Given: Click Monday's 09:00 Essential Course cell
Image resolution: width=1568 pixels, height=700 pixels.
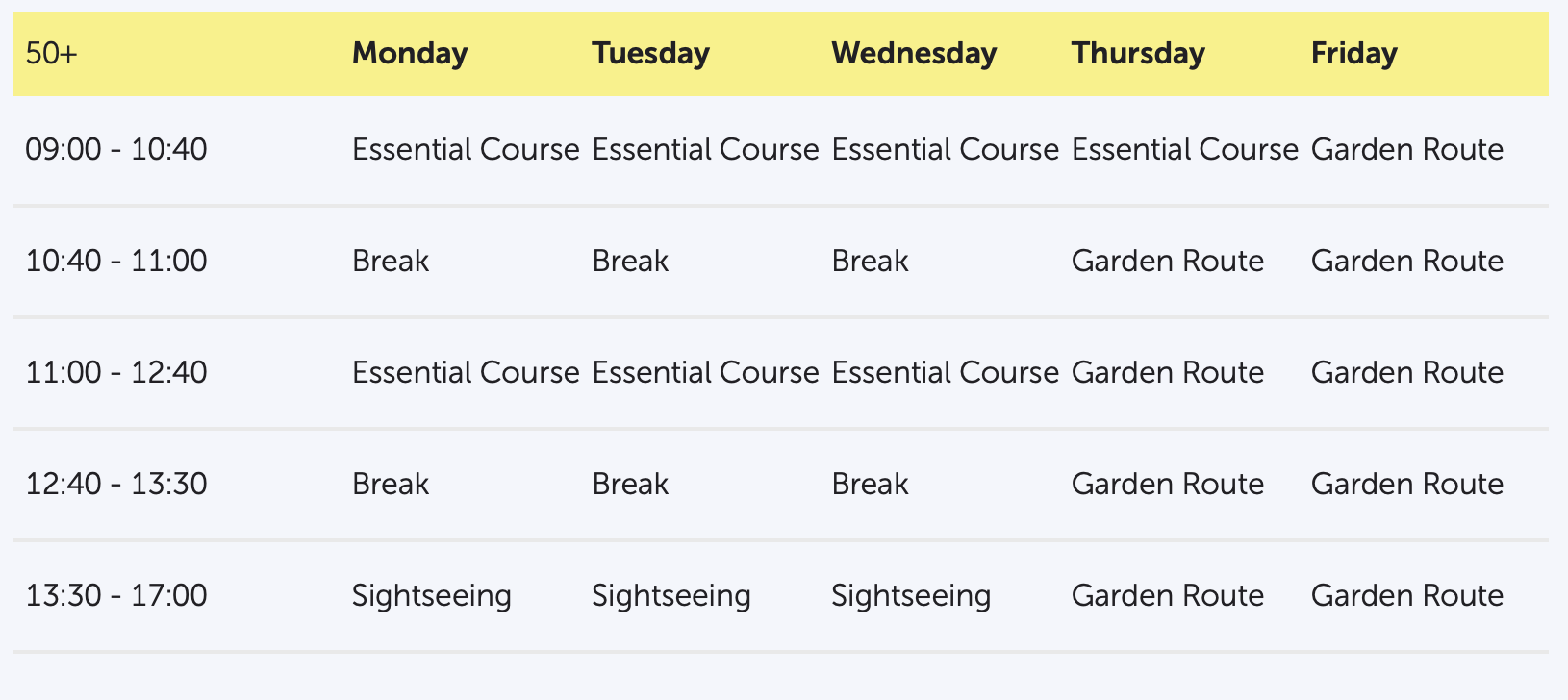Looking at the screenshot, I should tap(466, 150).
